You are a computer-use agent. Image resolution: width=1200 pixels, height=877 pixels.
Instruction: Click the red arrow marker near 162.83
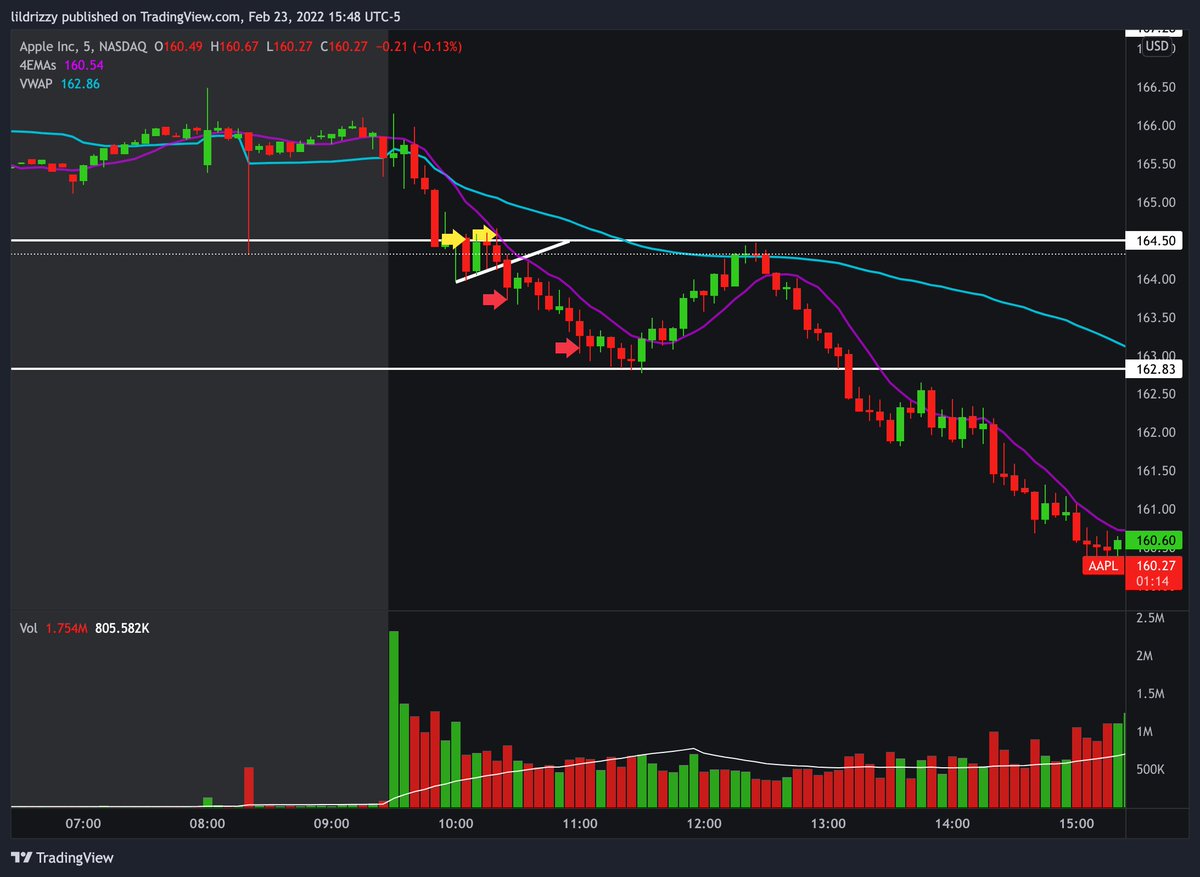click(567, 347)
